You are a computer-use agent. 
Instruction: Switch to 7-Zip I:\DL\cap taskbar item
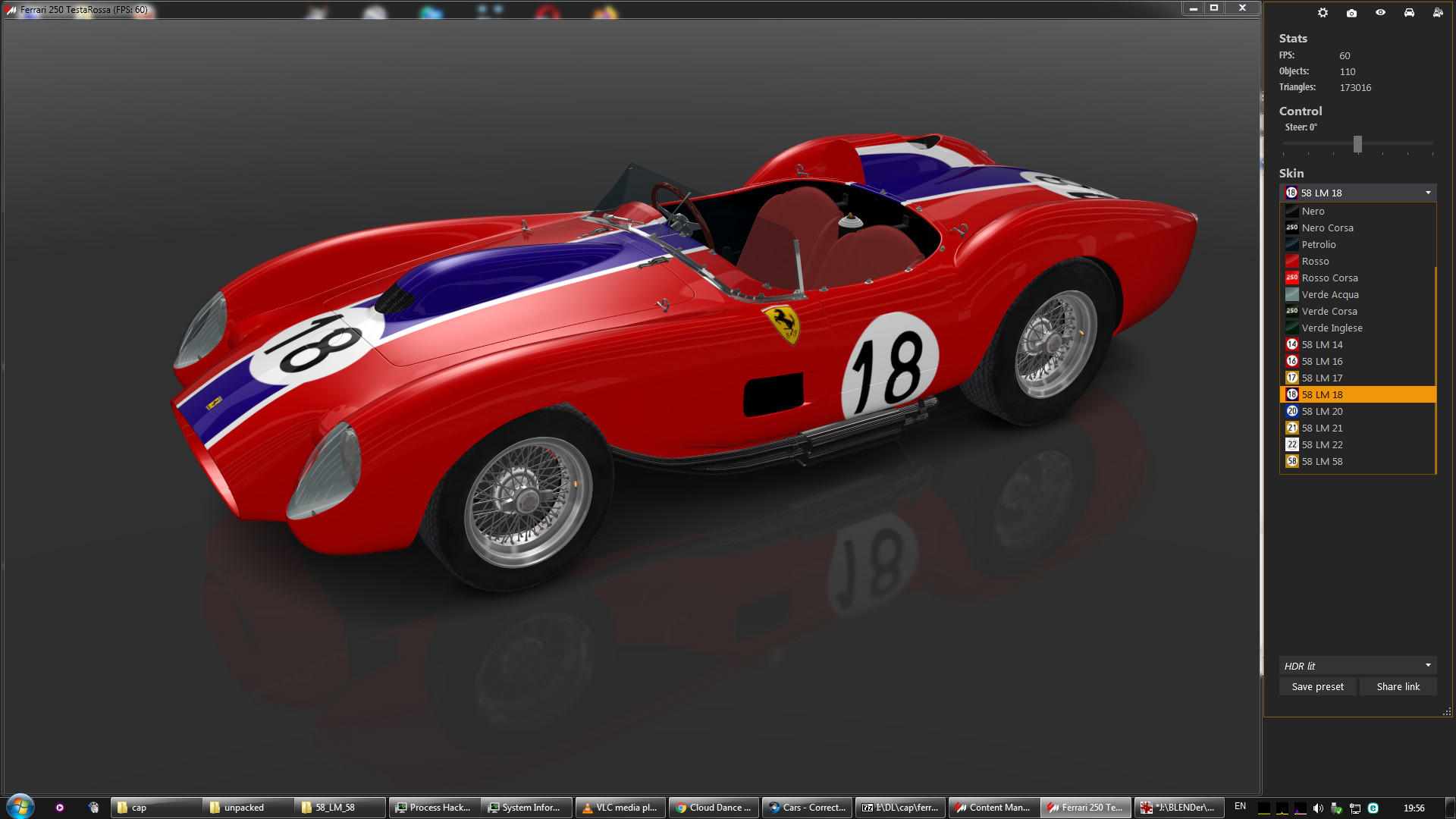pos(901,808)
